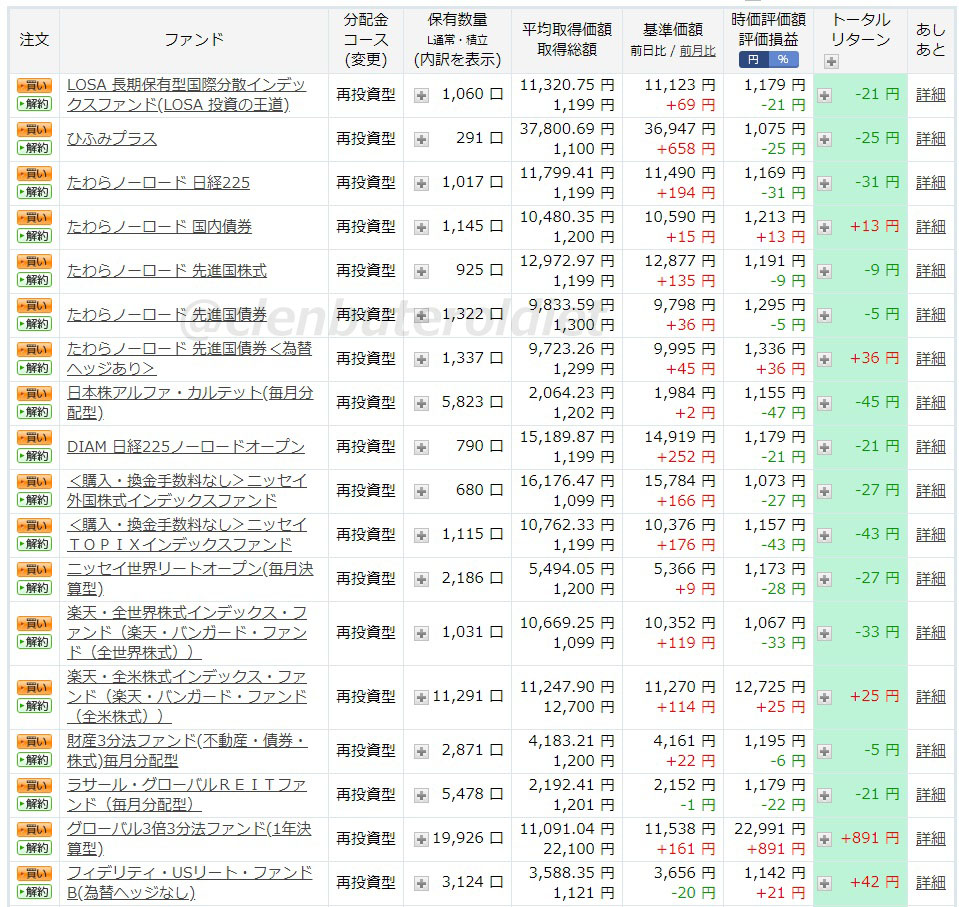Viewport: 959px width, 907px height.
Task: Click 解約 for ニッセイ世界リートオープン
Action: pyautogui.click(x=34, y=588)
